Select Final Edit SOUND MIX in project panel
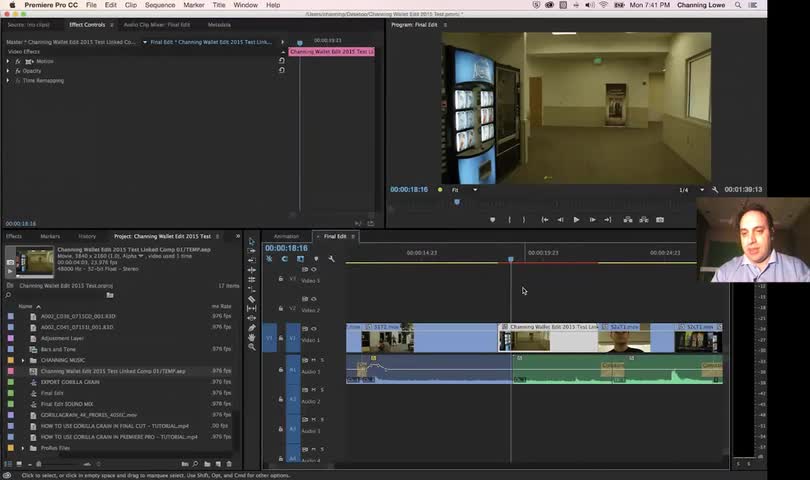The height and width of the screenshot is (480, 810). 67,404
